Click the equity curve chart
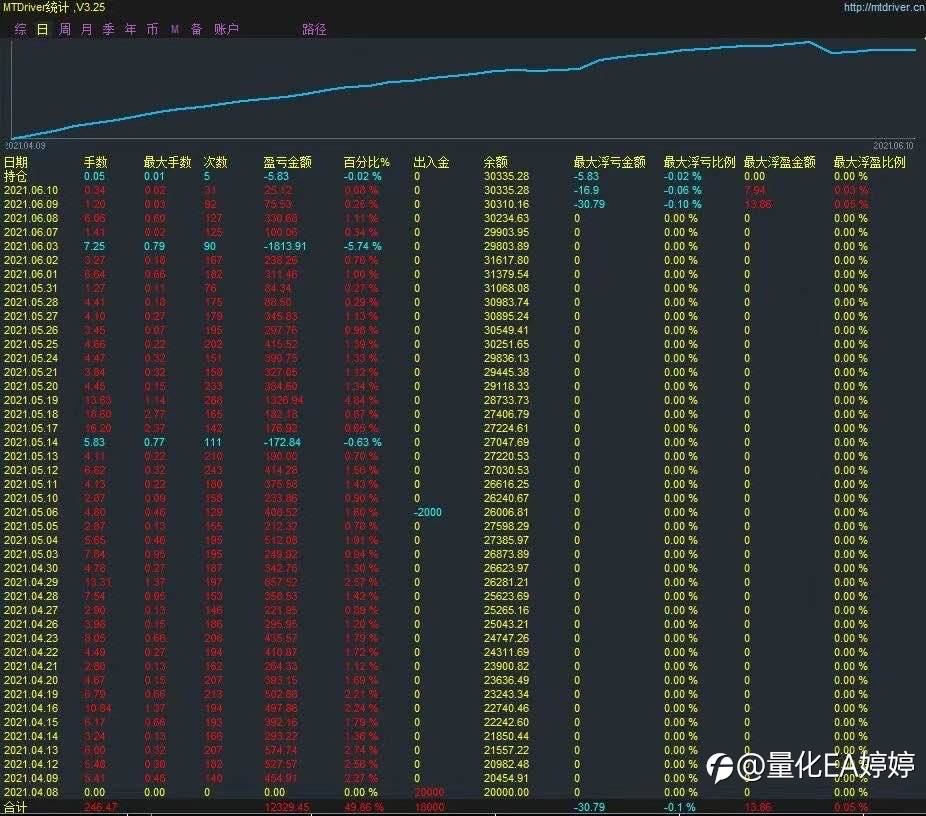Screen dimensions: 926x816 (x=464, y=89)
